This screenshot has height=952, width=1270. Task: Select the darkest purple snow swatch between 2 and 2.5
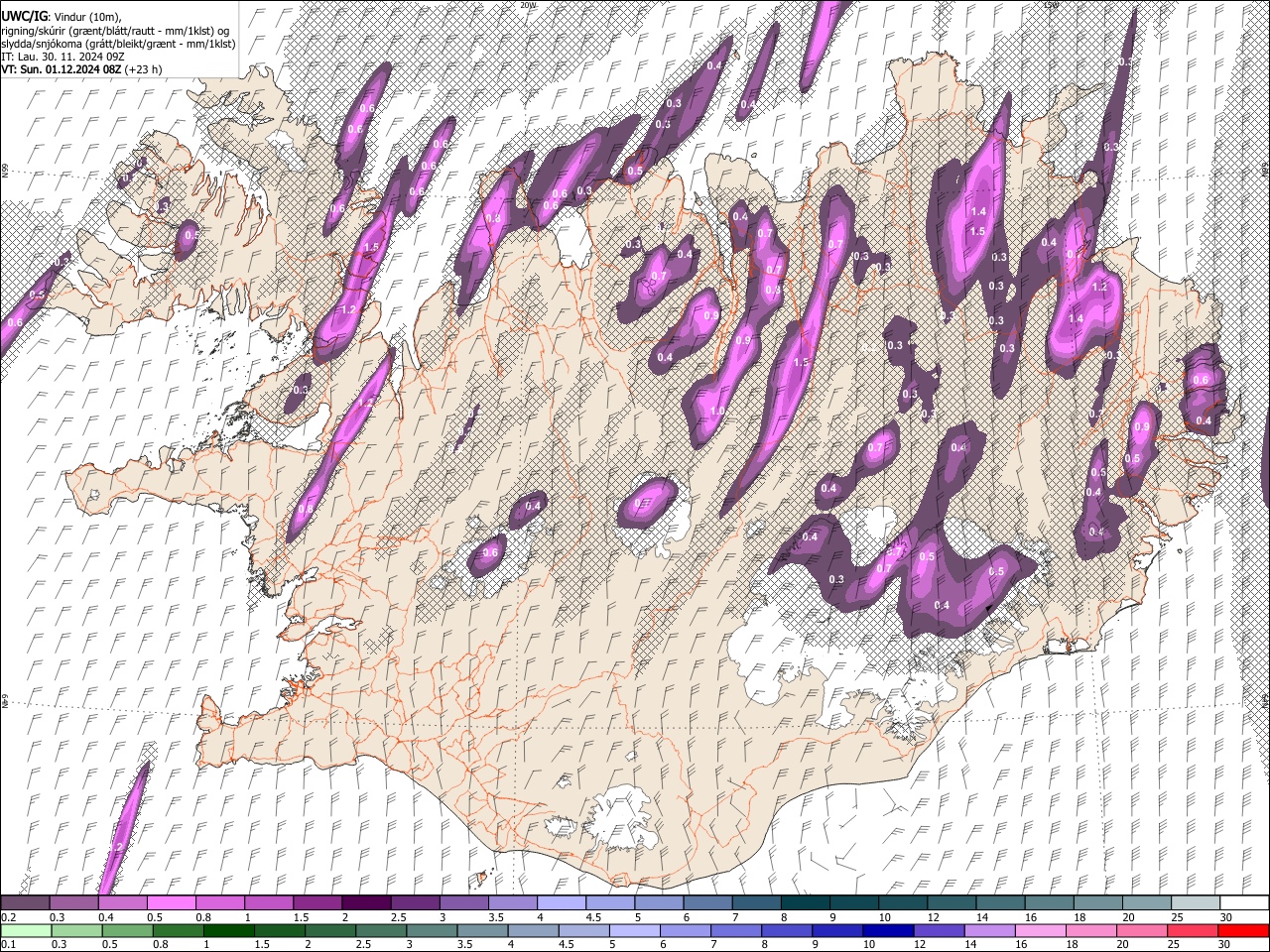[366, 902]
